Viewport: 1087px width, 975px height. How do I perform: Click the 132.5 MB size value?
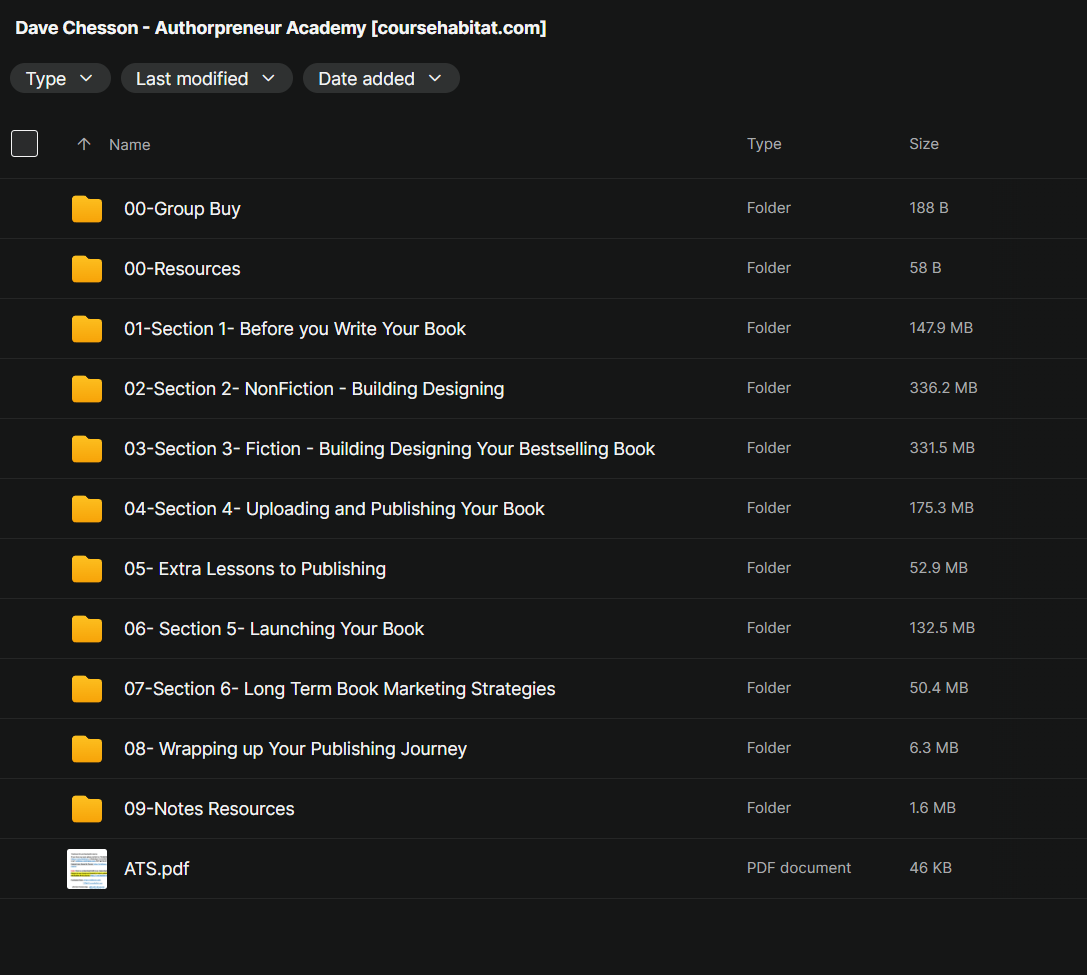[942, 628]
